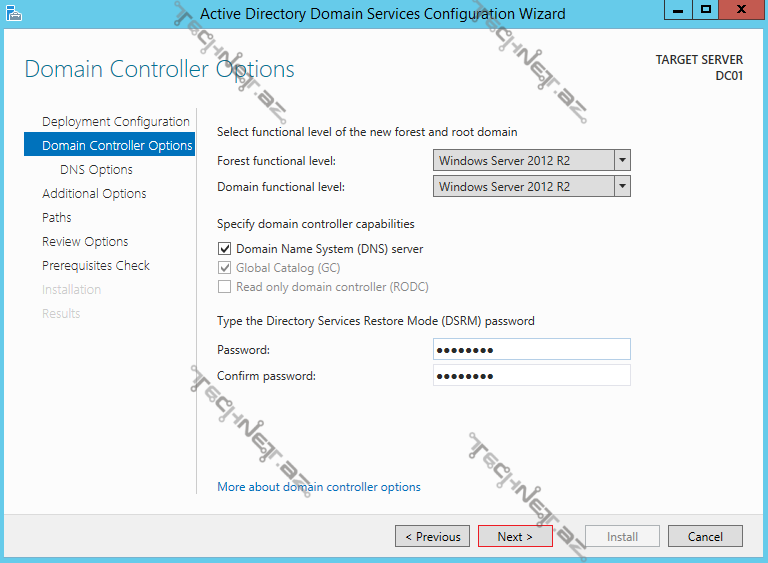Maximize the wizard window

tap(706, 10)
